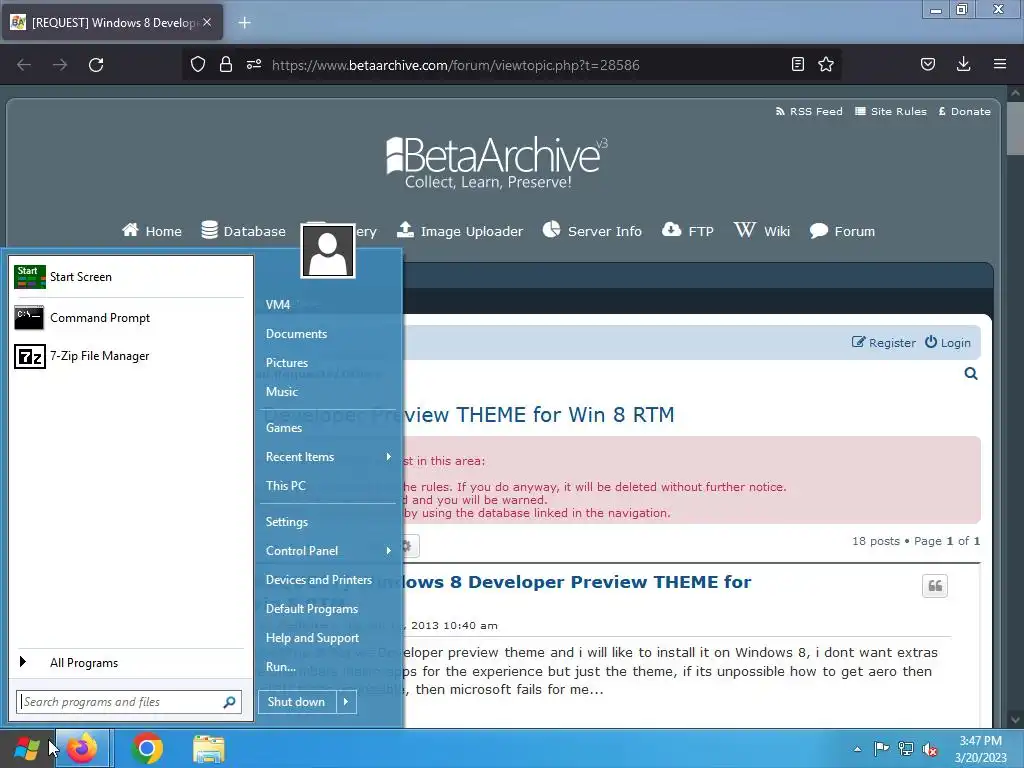Go forward to the next page
Viewport: 1024px width, 768px height.
pos(60,65)
